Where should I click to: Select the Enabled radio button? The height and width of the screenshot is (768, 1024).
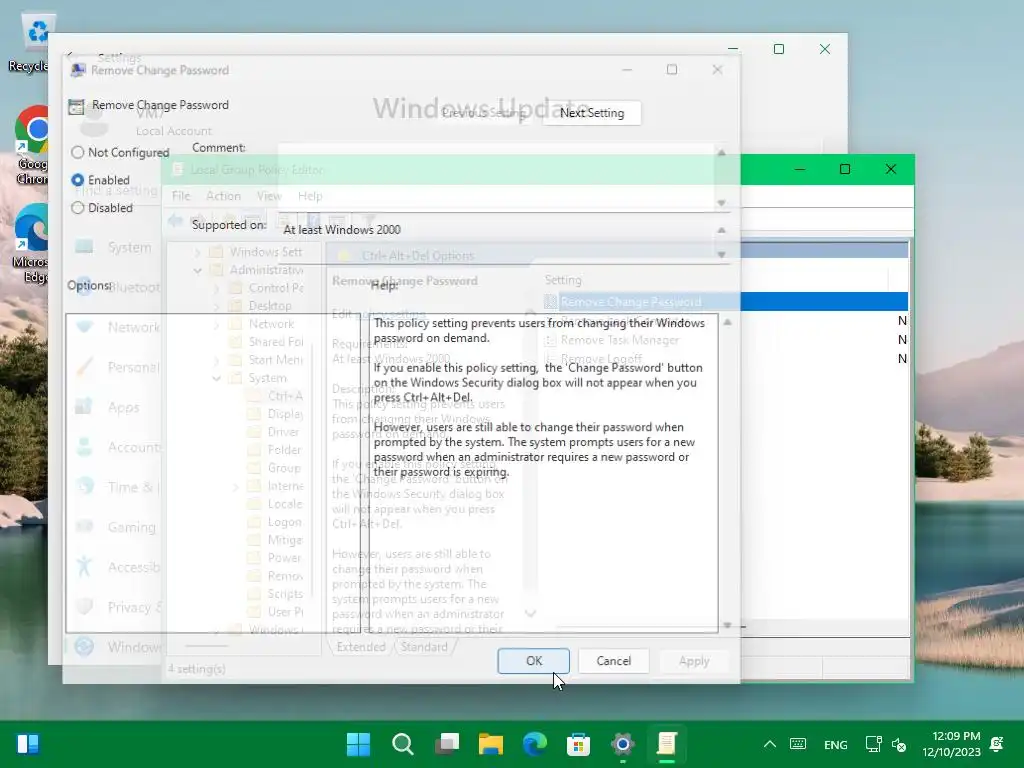pyautogui.click(x=78, y=180)
